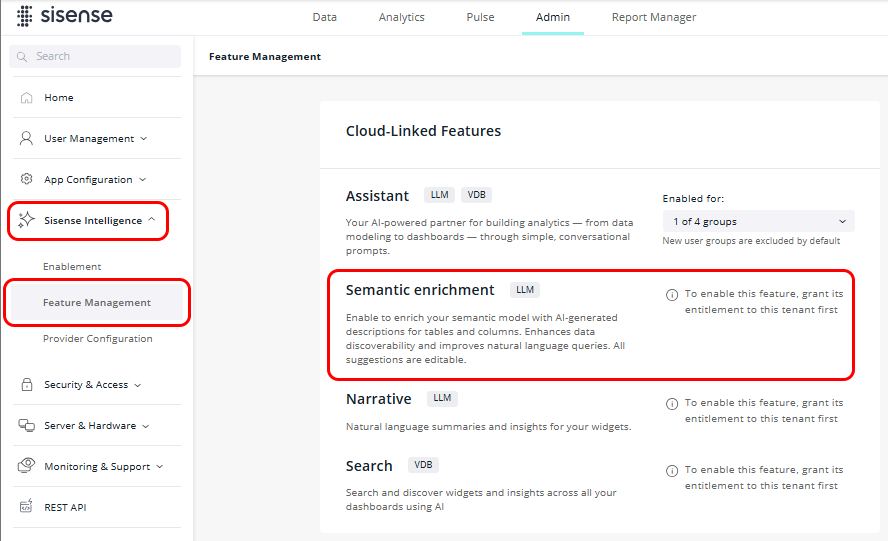Click the info icon beside Search feature notice
The image size is (888, 541).
click(672, 471)
